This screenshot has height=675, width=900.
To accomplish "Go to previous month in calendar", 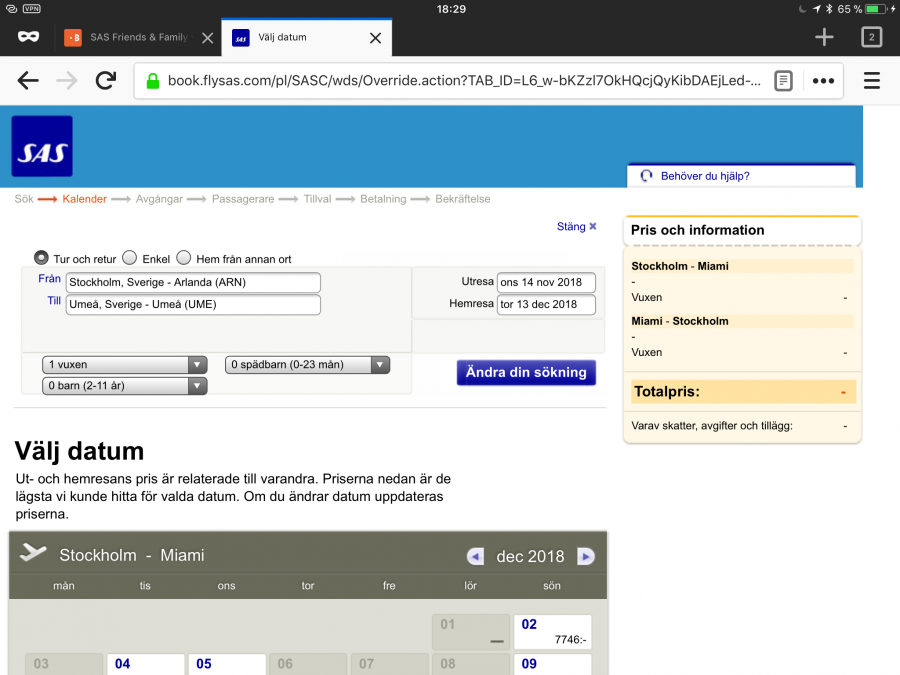I will pos(476,557).
